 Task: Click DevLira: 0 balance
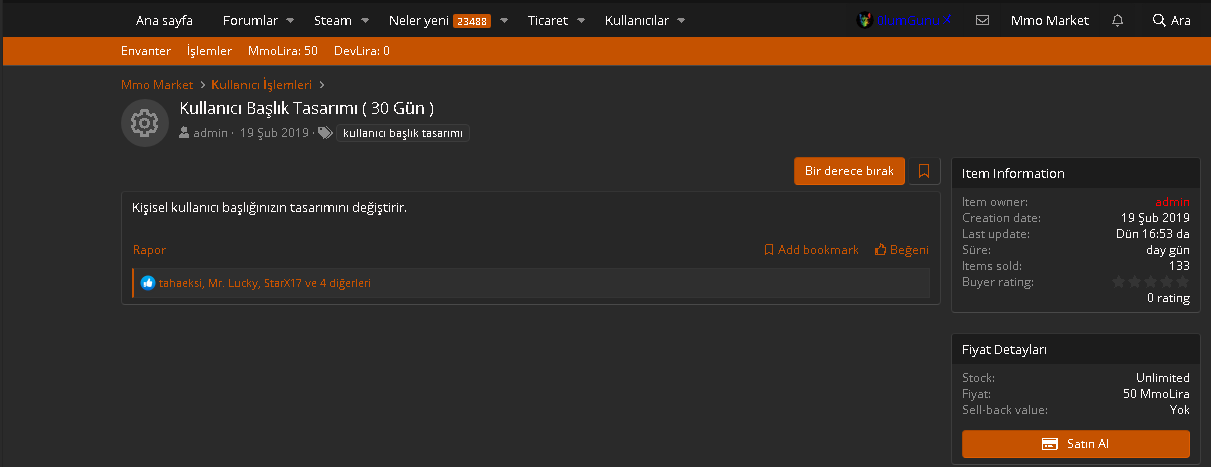(362, 51)
